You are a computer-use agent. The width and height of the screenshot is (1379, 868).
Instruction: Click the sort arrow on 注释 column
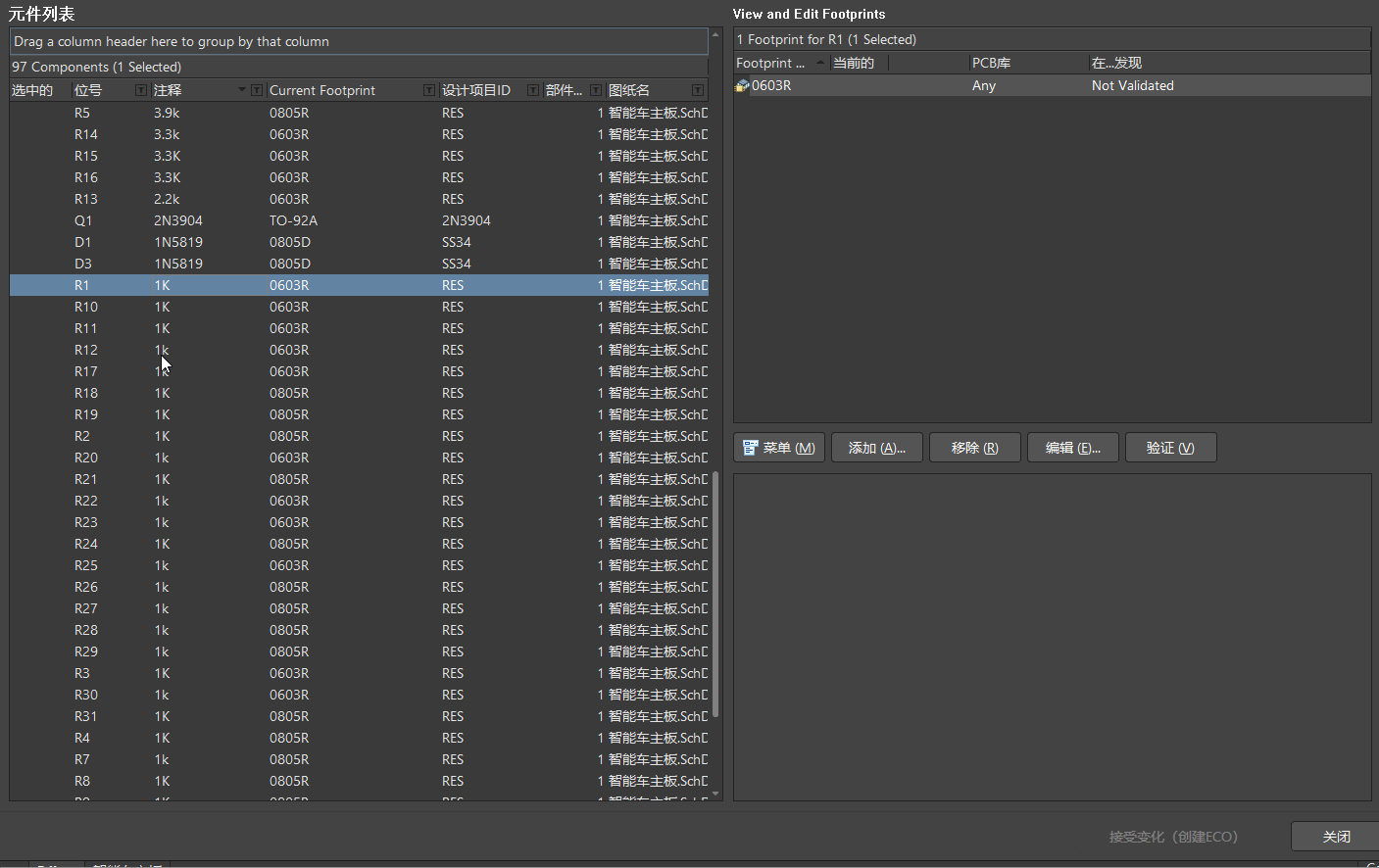(x=242, y=90)
